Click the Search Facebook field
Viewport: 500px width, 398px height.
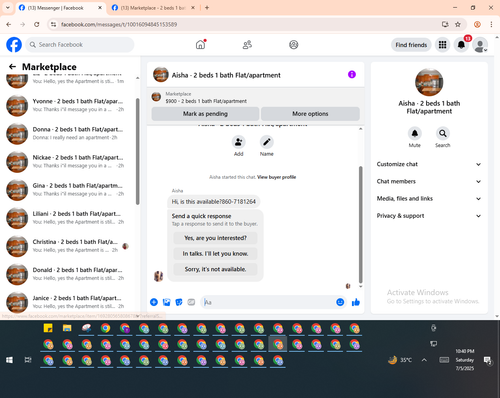pos(80,45)
